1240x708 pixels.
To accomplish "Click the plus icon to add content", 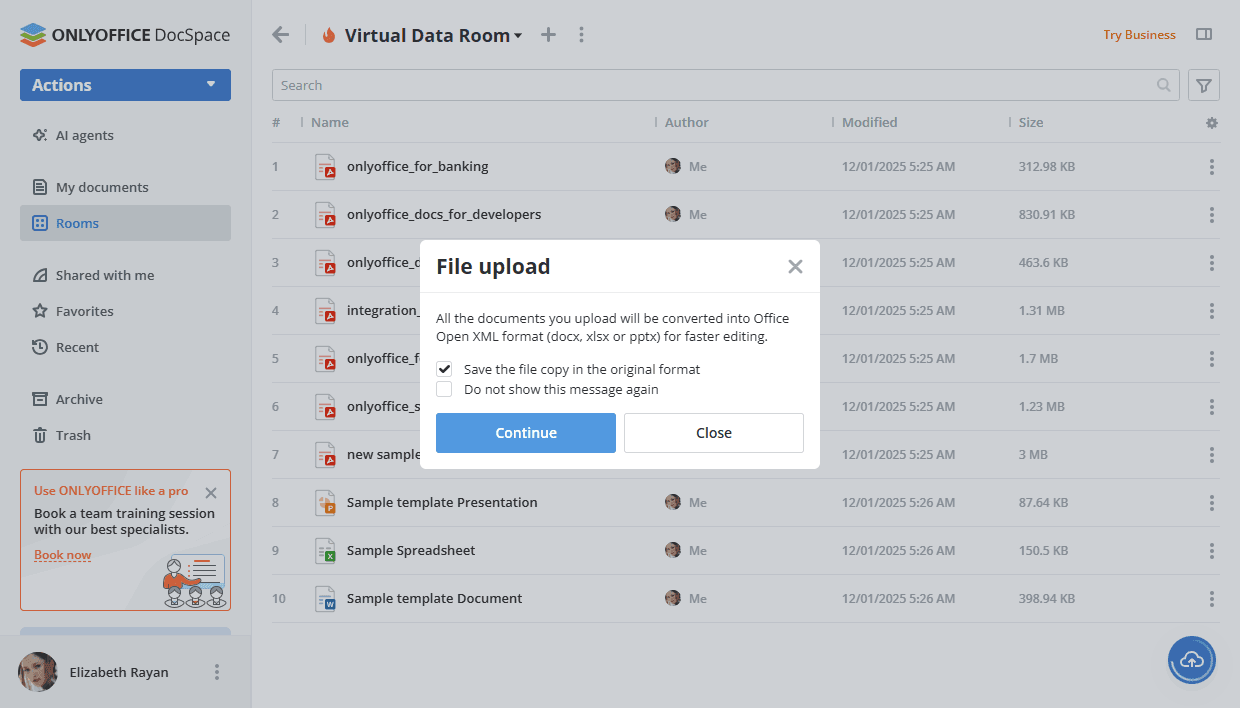I will point(548,35).
